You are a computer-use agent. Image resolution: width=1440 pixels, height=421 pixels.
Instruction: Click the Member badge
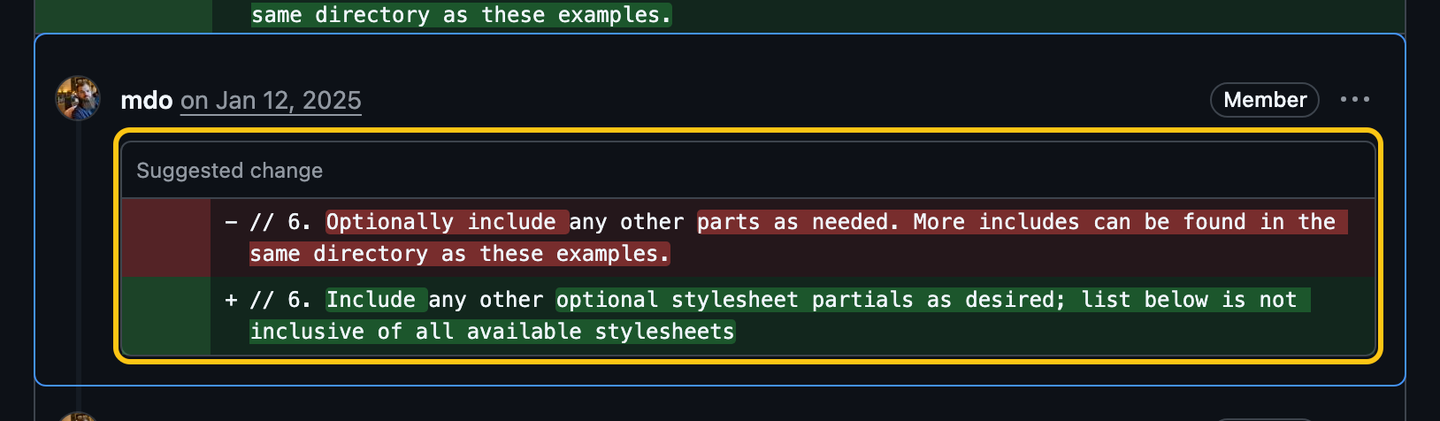pos(1265,100)
